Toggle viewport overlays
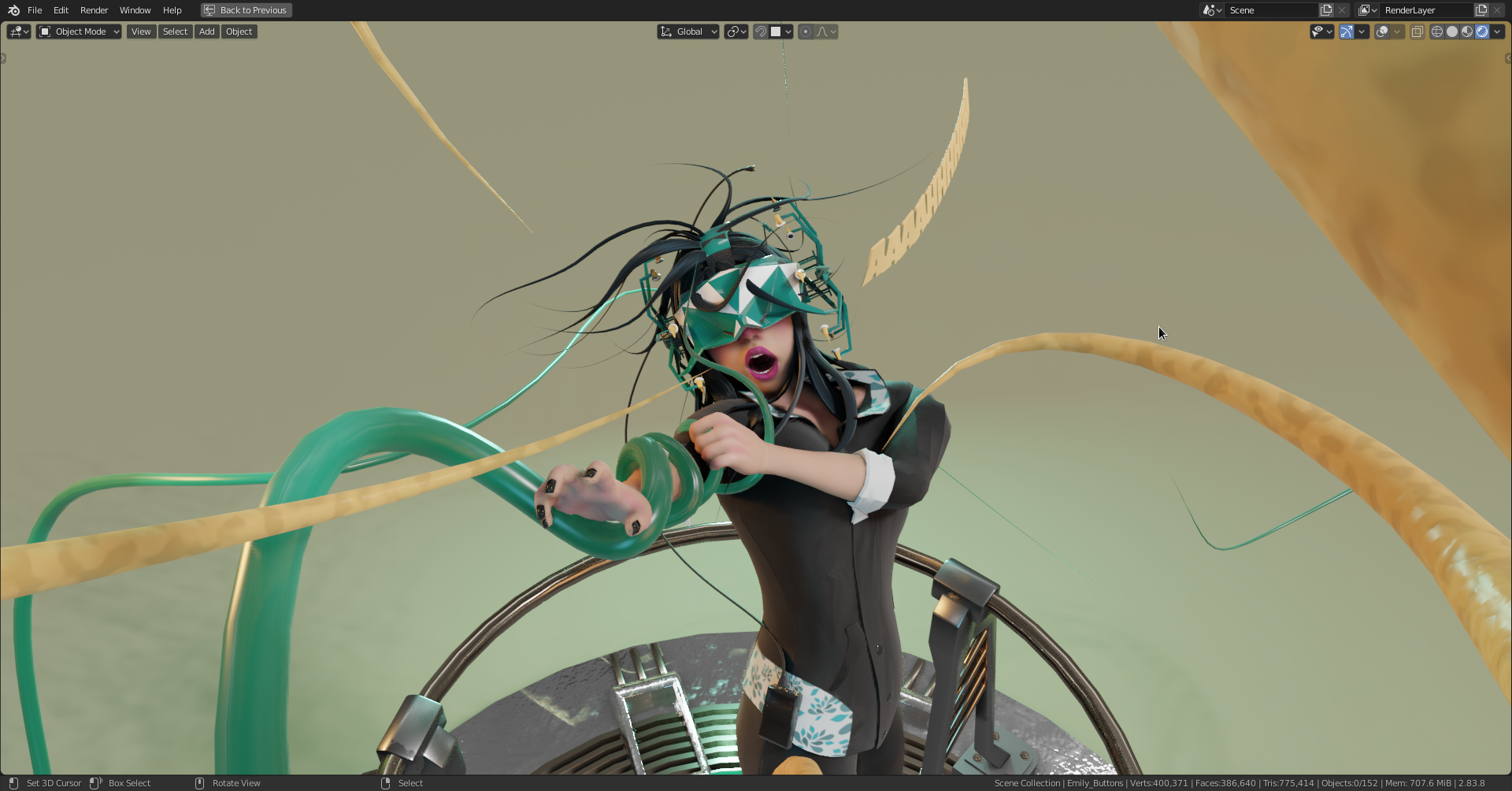Viewport: 1512px width, 791px height. click(1382, 32)
